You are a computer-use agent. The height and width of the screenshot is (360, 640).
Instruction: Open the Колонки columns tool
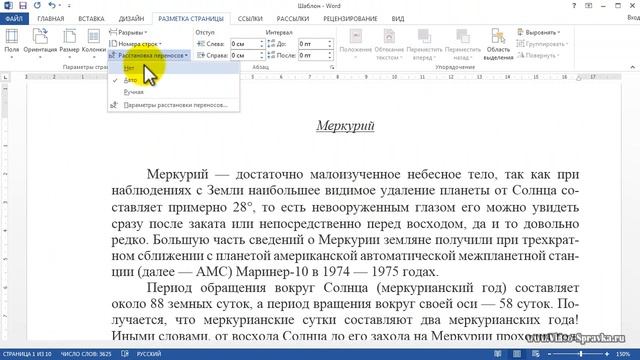click(94, 44)
